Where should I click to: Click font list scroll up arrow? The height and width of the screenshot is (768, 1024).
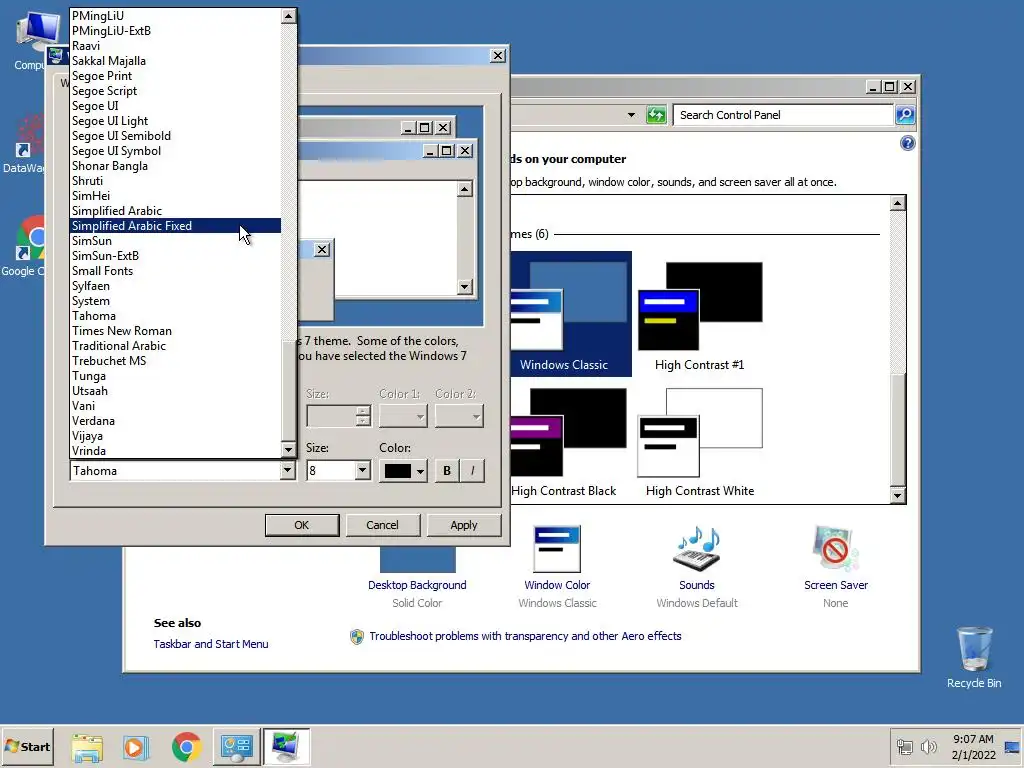click(289, 16)
